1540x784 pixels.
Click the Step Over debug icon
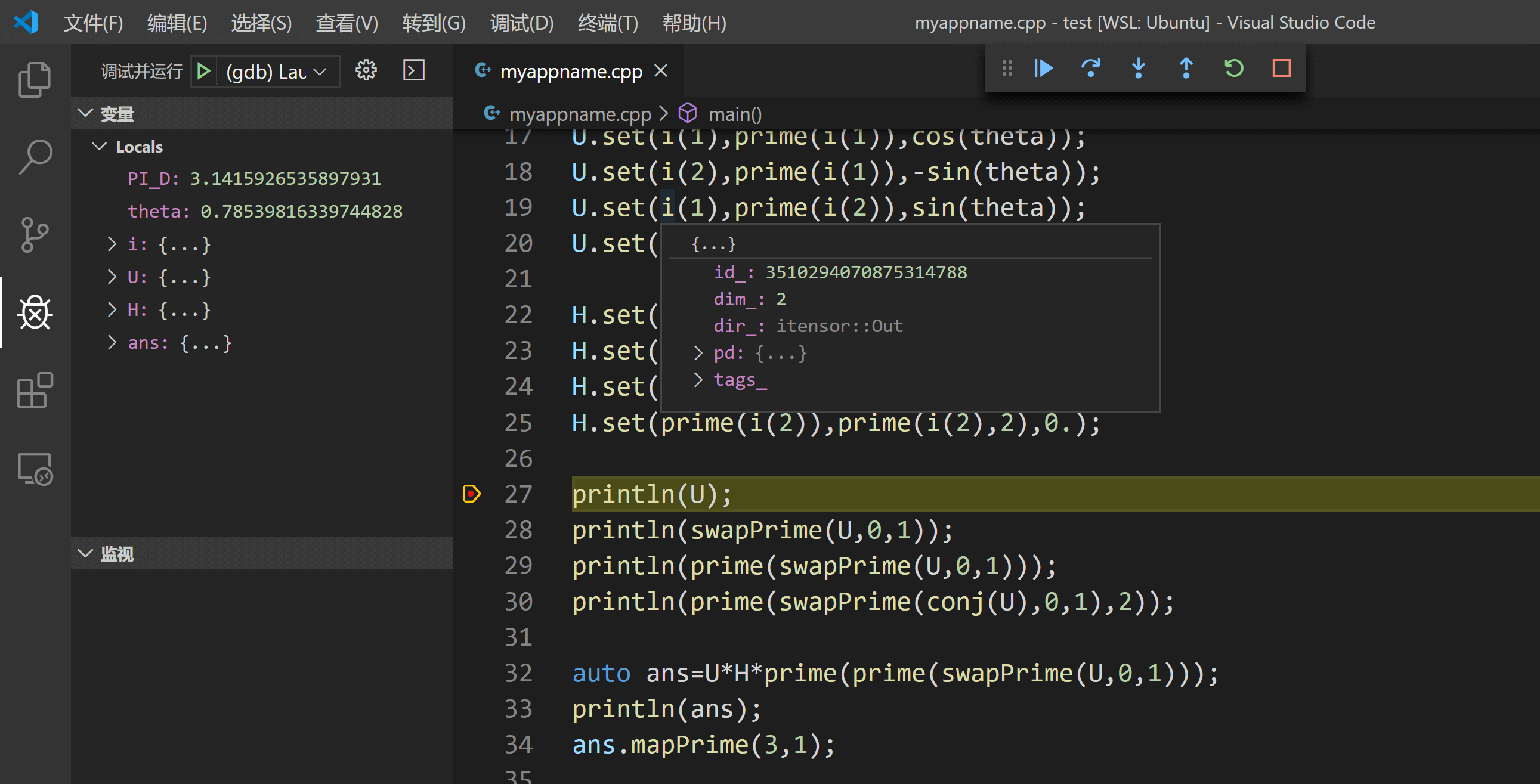(x=1091, y=69)
